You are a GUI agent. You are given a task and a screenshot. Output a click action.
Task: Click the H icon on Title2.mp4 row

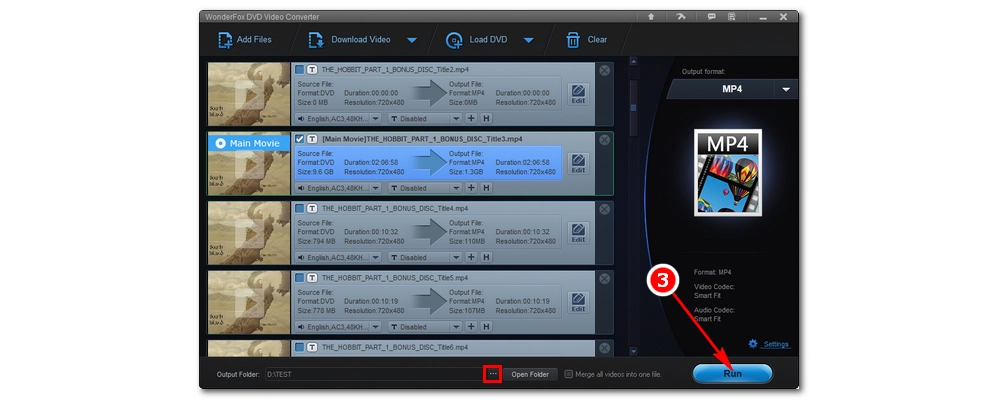pos(486,118)
